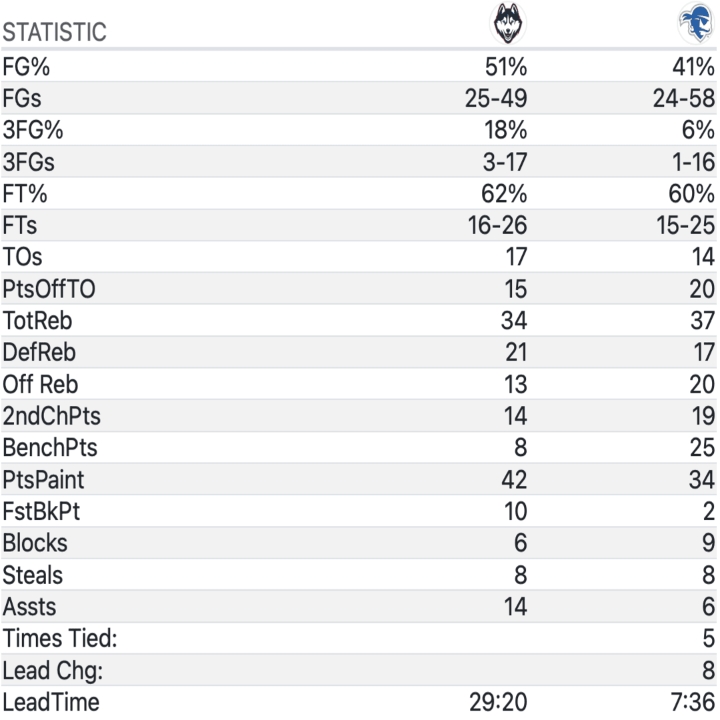This screenshot has width=720, height=720.
Task: Select the STATISTIC column header
Action: tap(54, 32)
